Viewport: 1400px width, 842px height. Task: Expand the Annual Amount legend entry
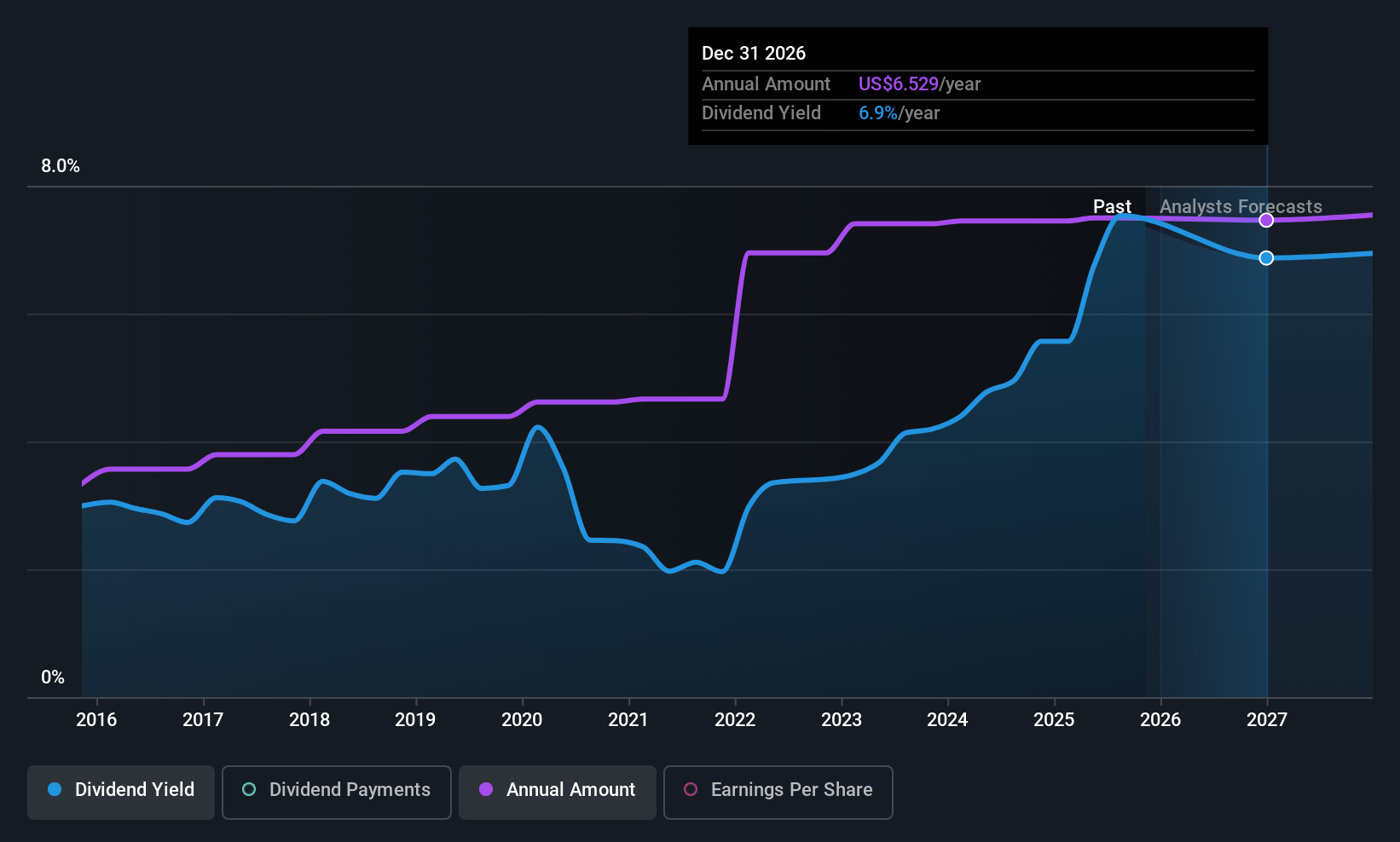[x=557, y=792]
